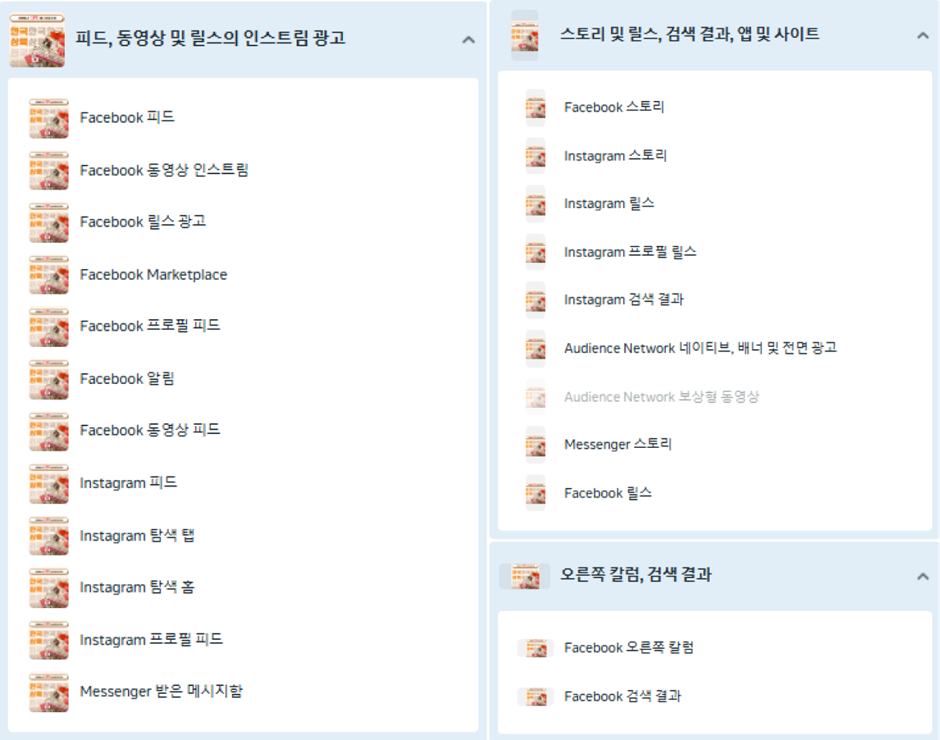
Task: Select the Facebook 스토리 label
Action: (x=614, y=107)
